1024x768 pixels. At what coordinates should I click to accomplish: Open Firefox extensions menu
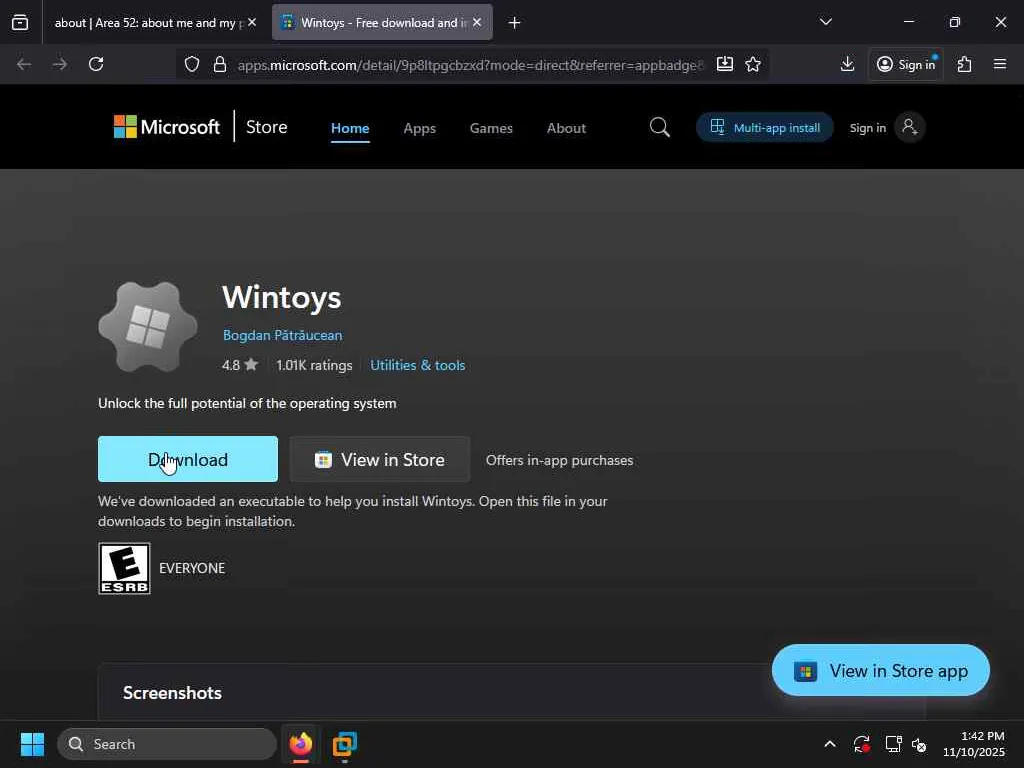[x=965, y=64]
